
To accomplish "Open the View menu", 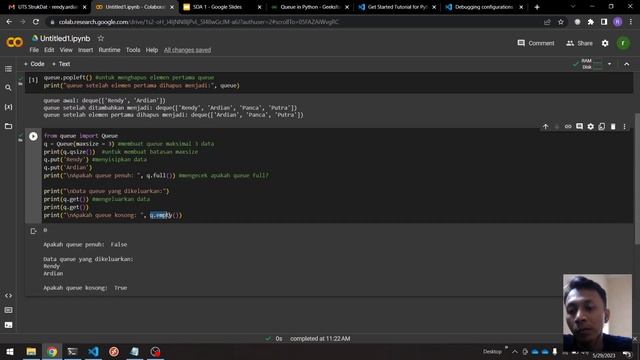I will (66, 50).
